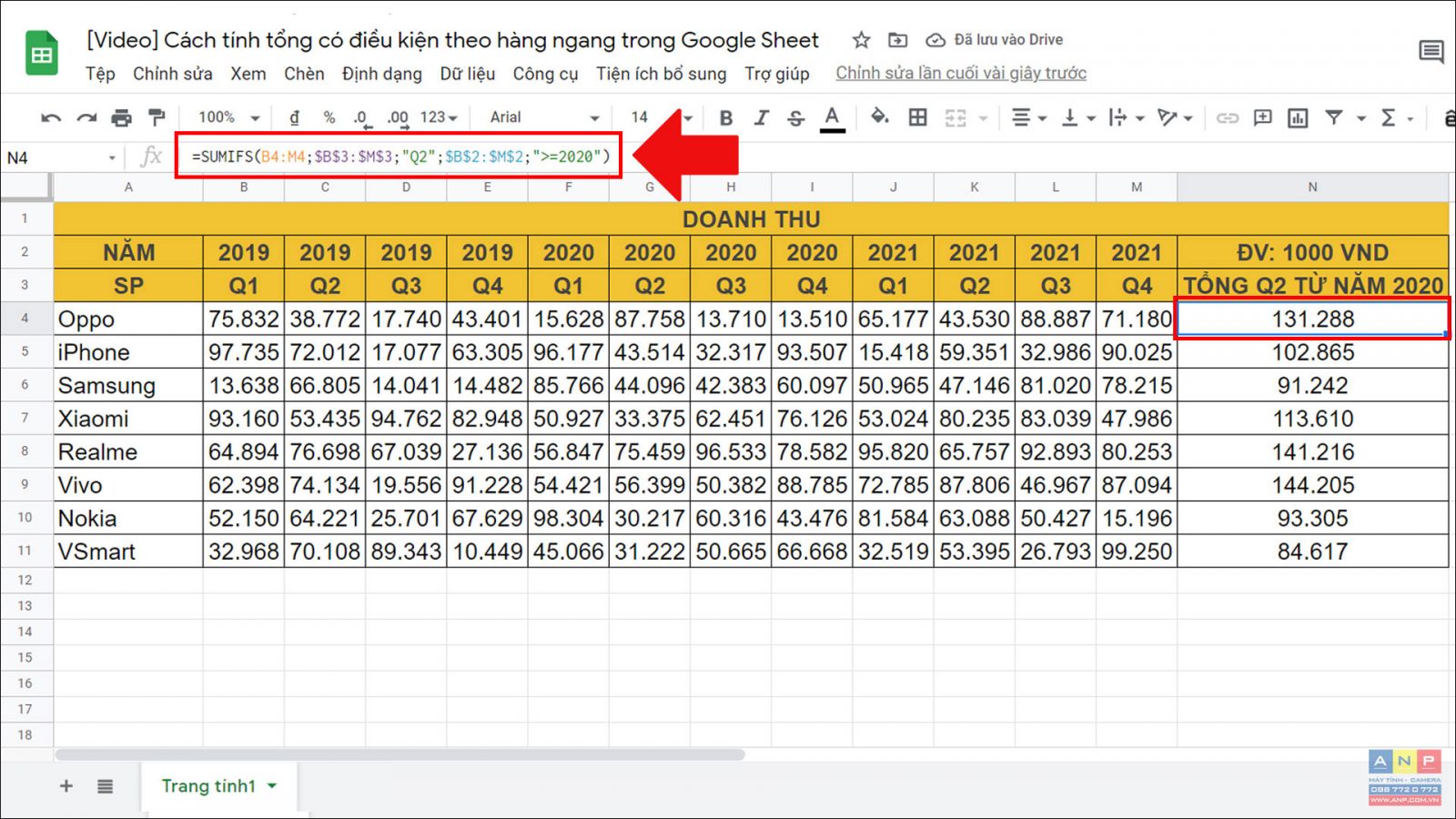
Task: Click into the SUMIFS formula bar
Action: pos(400,157)
